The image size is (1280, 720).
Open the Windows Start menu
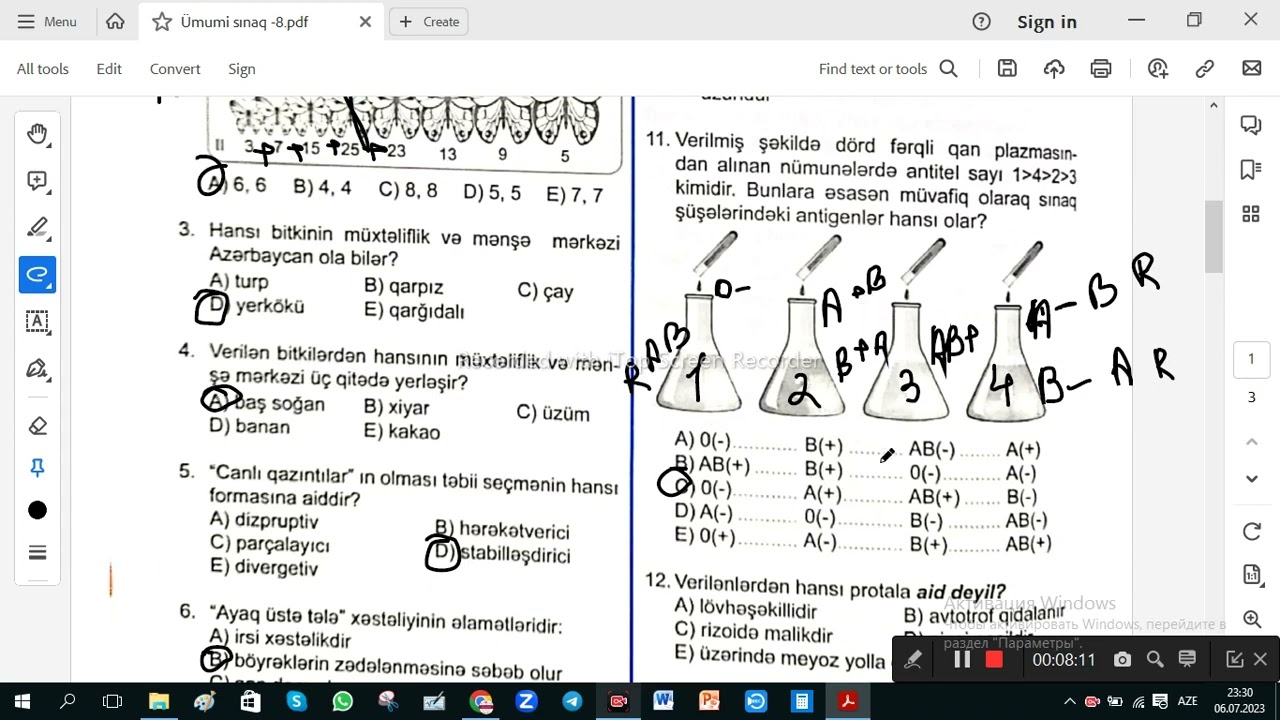pyautogui.click(x=22, y=701)
